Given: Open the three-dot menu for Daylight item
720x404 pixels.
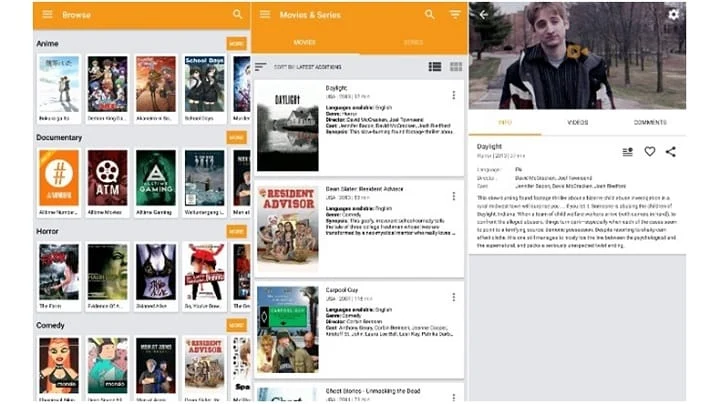Looking at the screenshot, I should coord(454,95).
